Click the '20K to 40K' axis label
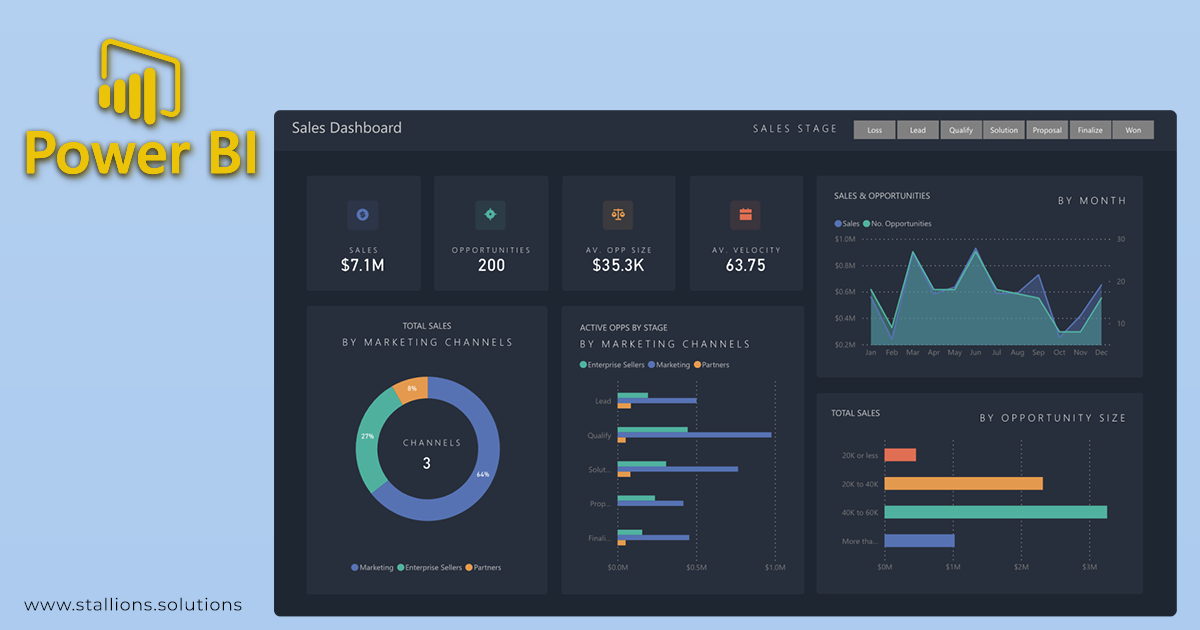Screen dimensions: 1200x630 pyautogui.click(x=860, y=484)
